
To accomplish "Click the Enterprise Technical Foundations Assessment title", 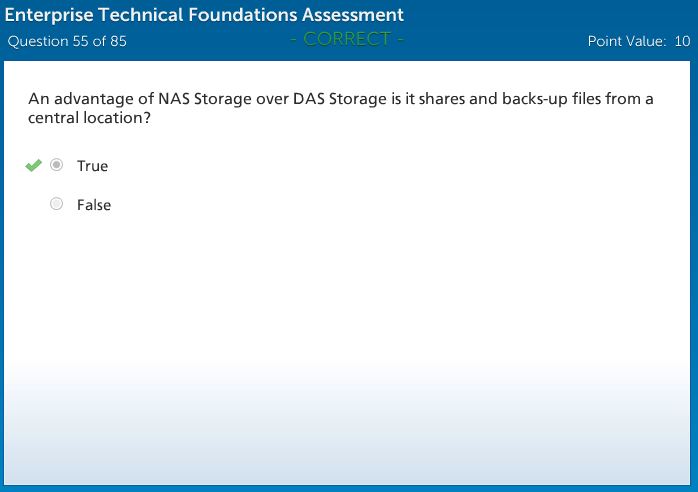I will [x=205, y=15].
